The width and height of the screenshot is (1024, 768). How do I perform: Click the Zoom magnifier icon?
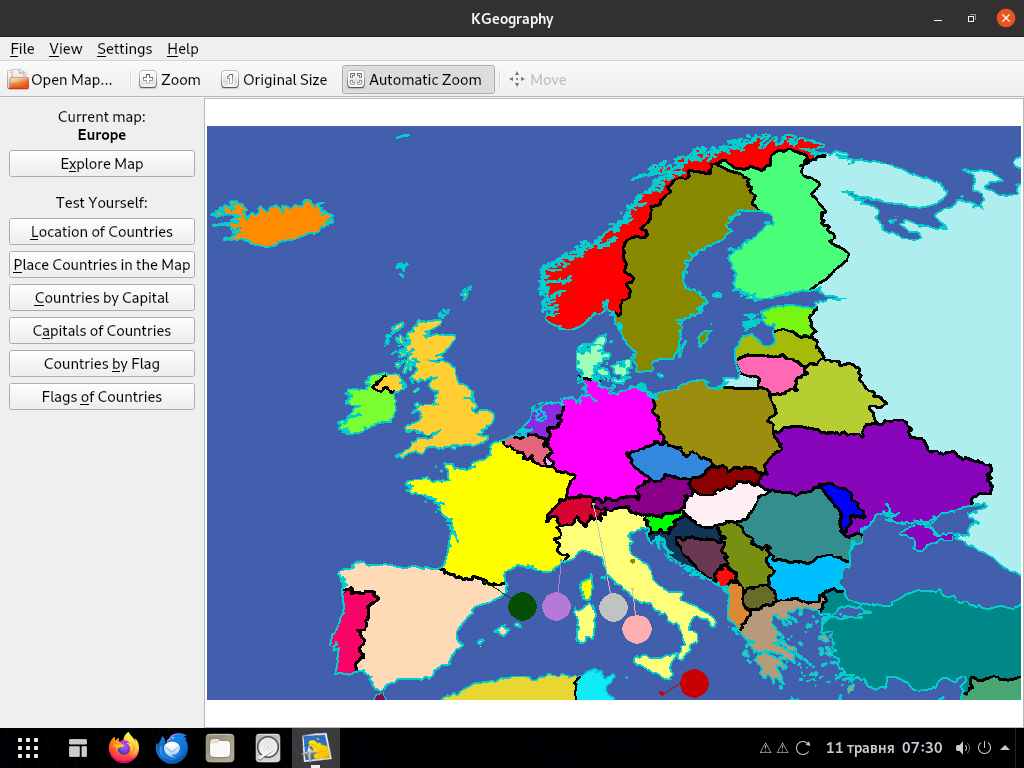click(148, 80)
